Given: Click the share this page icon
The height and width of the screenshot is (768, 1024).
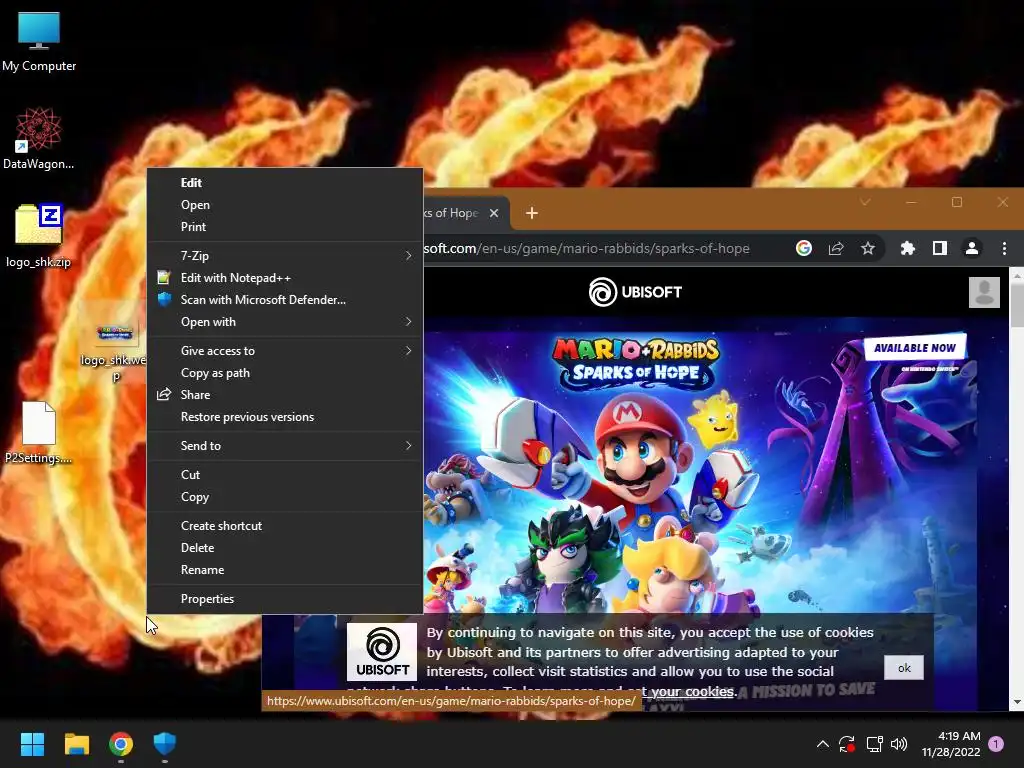Looking at the screenshot, I should tap(836, 248).
